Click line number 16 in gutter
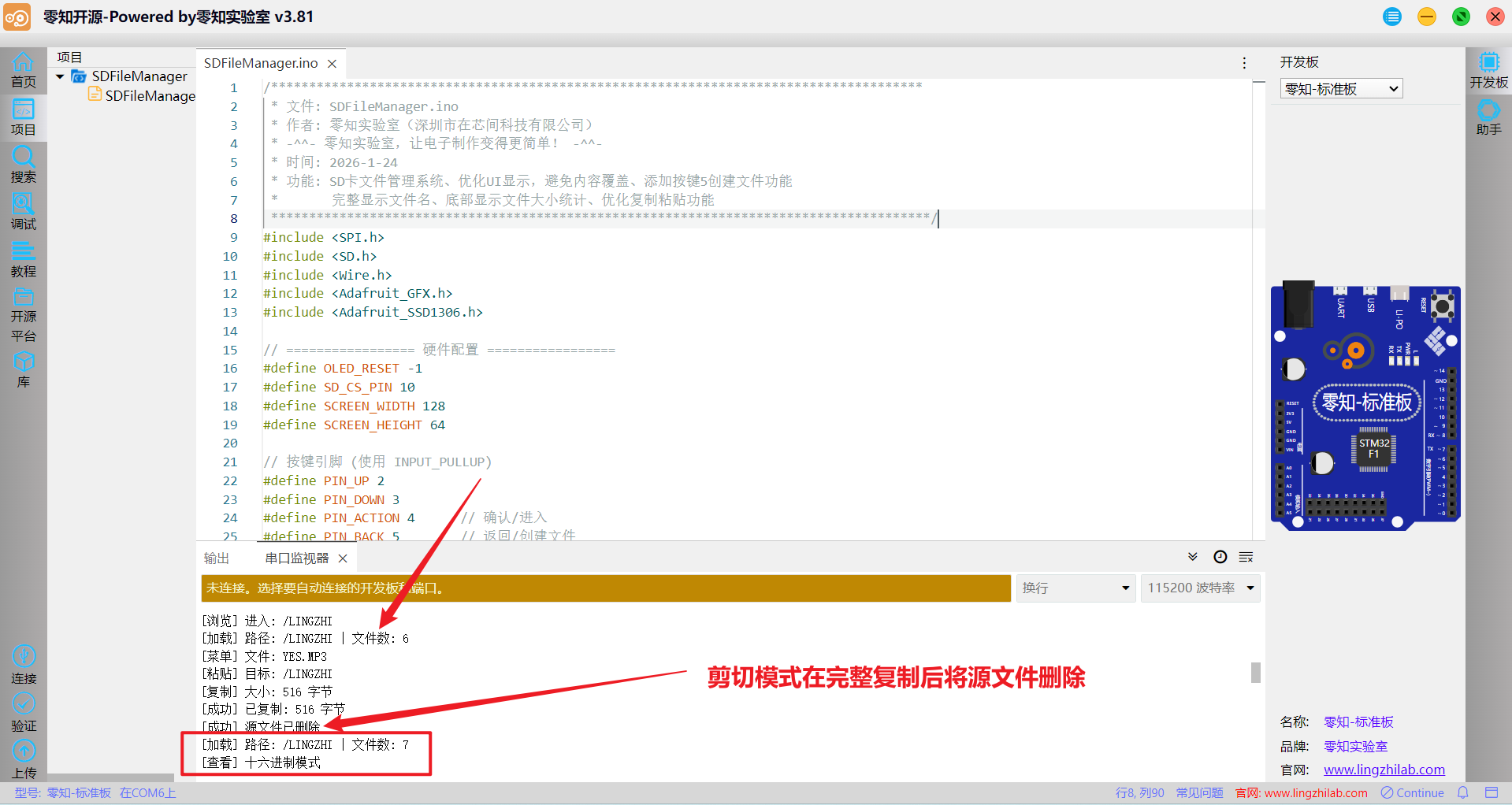Viewport: 1512px width, 805px height. click(229, 369)
